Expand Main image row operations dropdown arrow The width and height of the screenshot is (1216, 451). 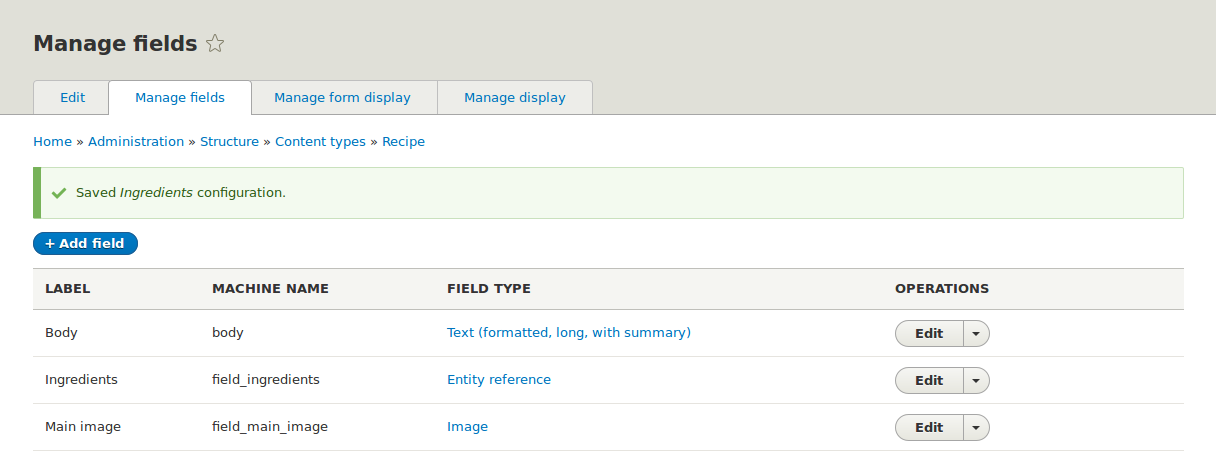(x=976, y=427)
